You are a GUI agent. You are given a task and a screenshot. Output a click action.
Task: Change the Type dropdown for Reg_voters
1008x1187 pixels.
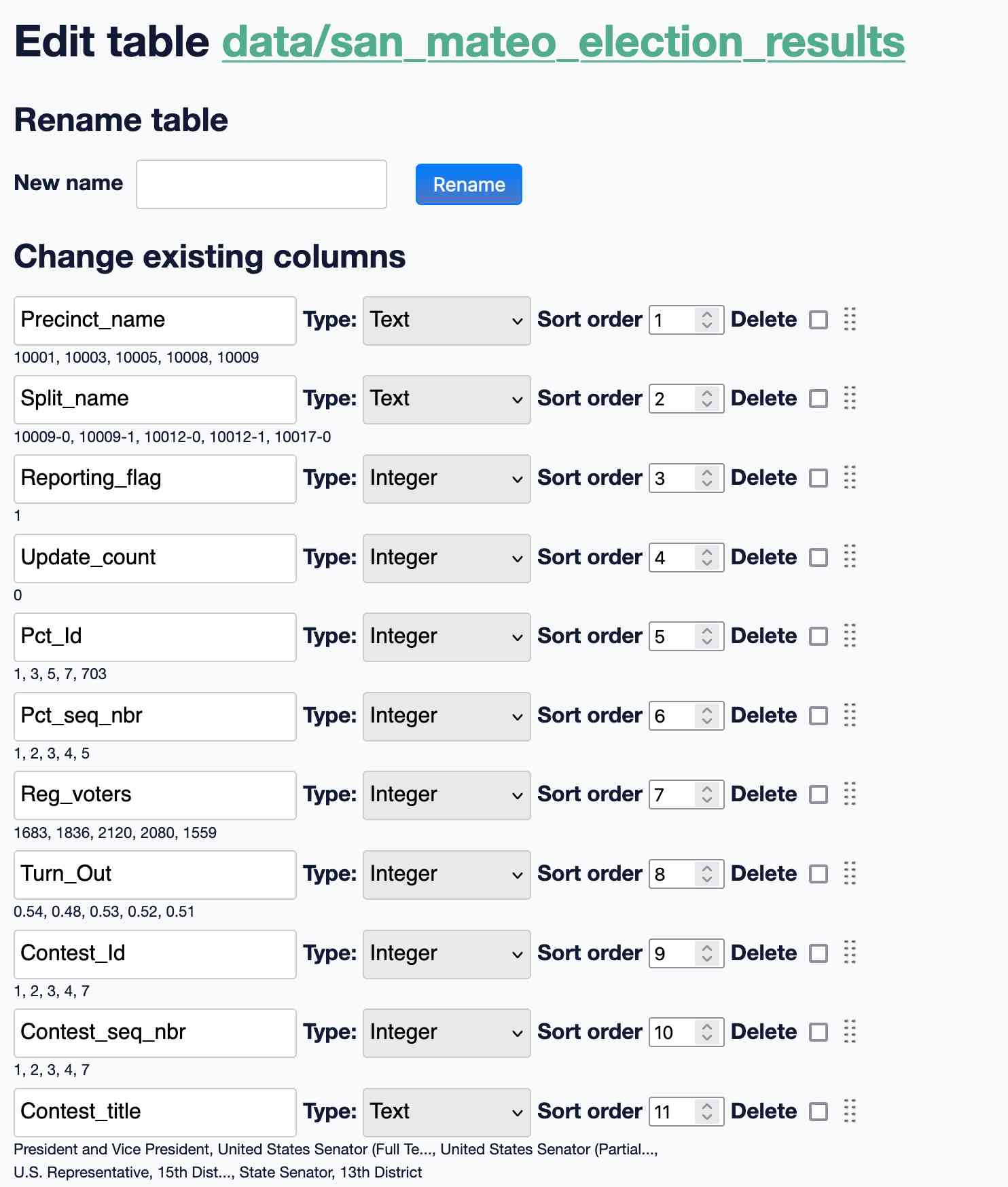point(446,795)
